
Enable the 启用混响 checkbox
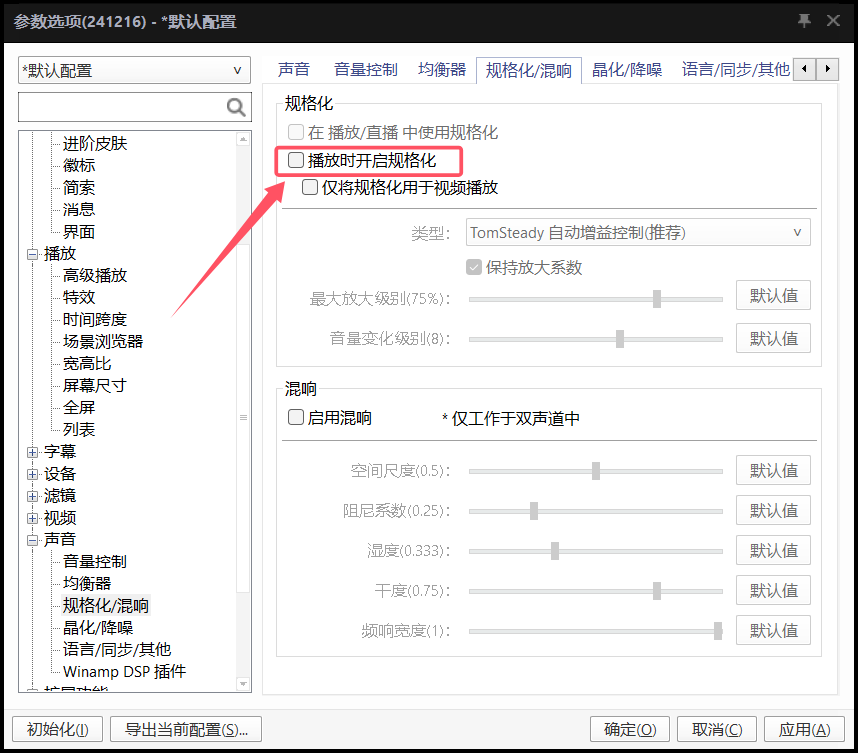(296, 418)
